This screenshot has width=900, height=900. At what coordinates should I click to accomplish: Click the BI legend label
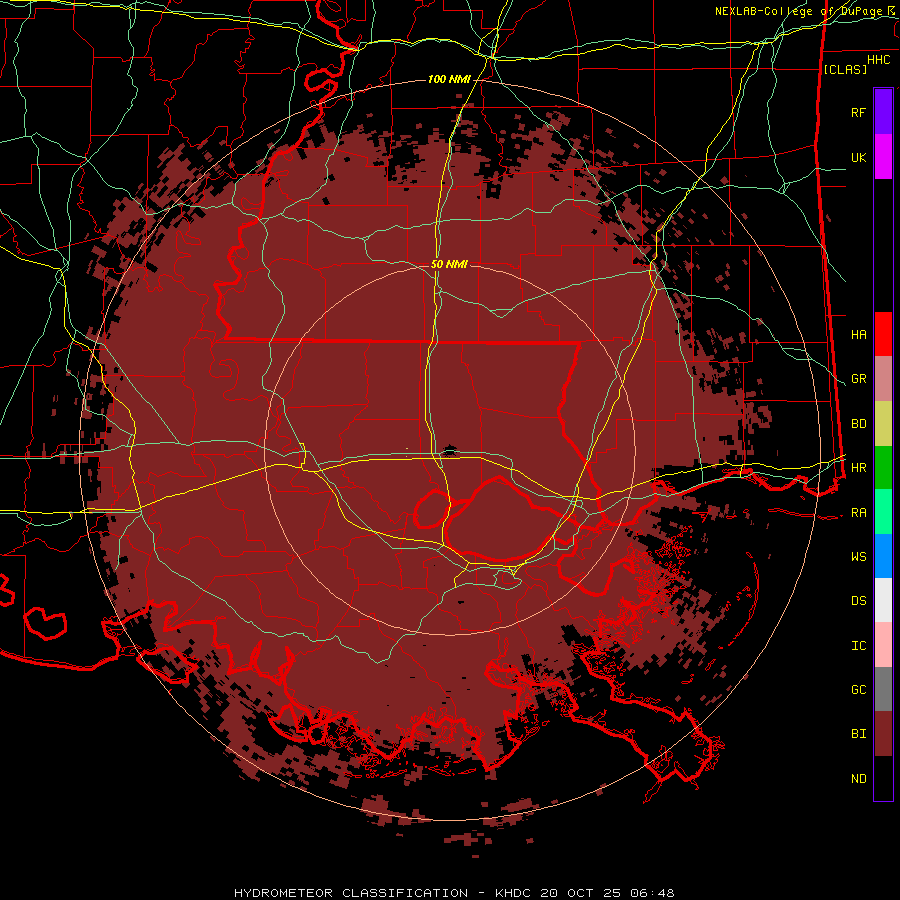(858, 734)
